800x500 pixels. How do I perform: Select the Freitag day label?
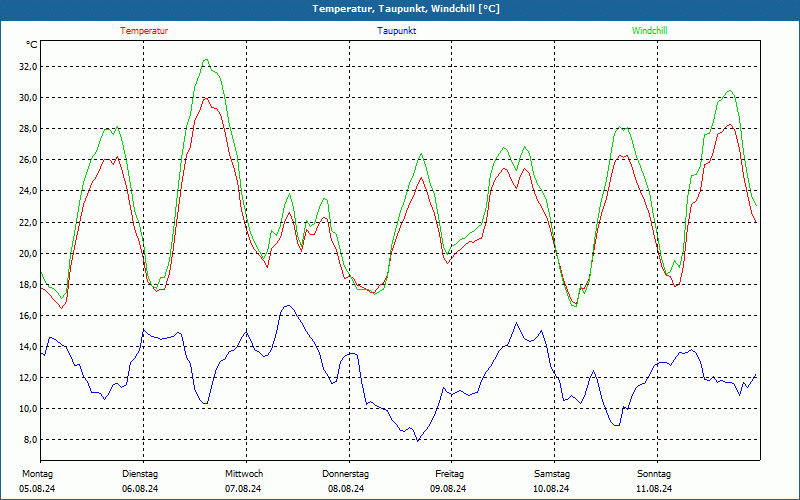[450, 474]
